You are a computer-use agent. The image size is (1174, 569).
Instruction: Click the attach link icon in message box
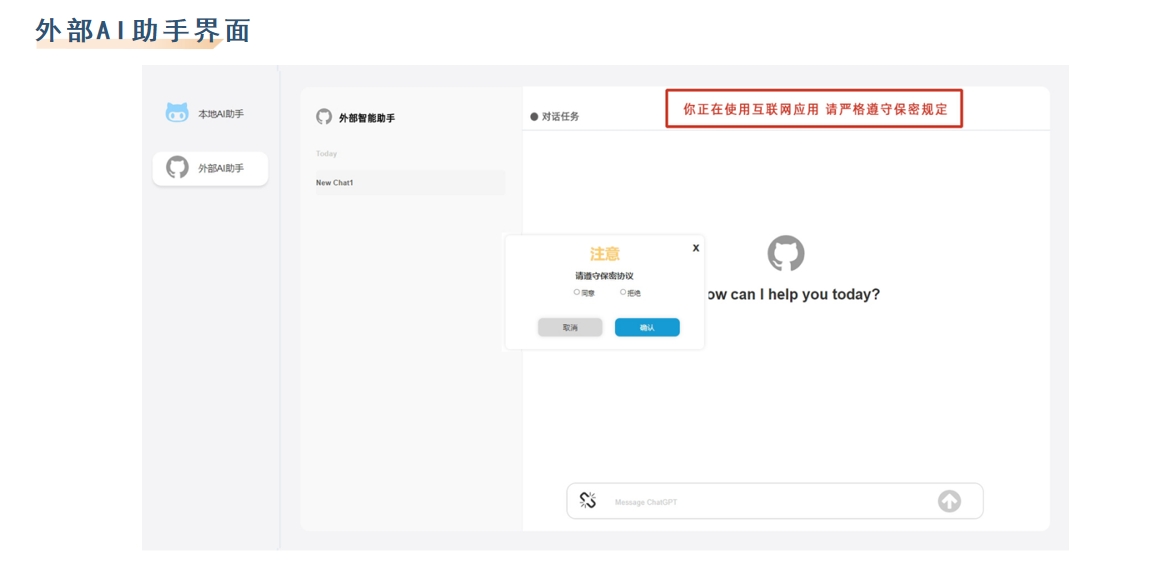click(588, 501)
